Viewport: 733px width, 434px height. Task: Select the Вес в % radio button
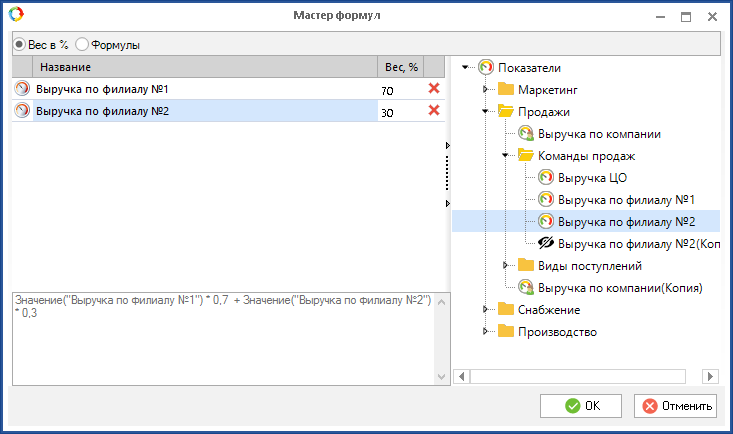[20, 45]
